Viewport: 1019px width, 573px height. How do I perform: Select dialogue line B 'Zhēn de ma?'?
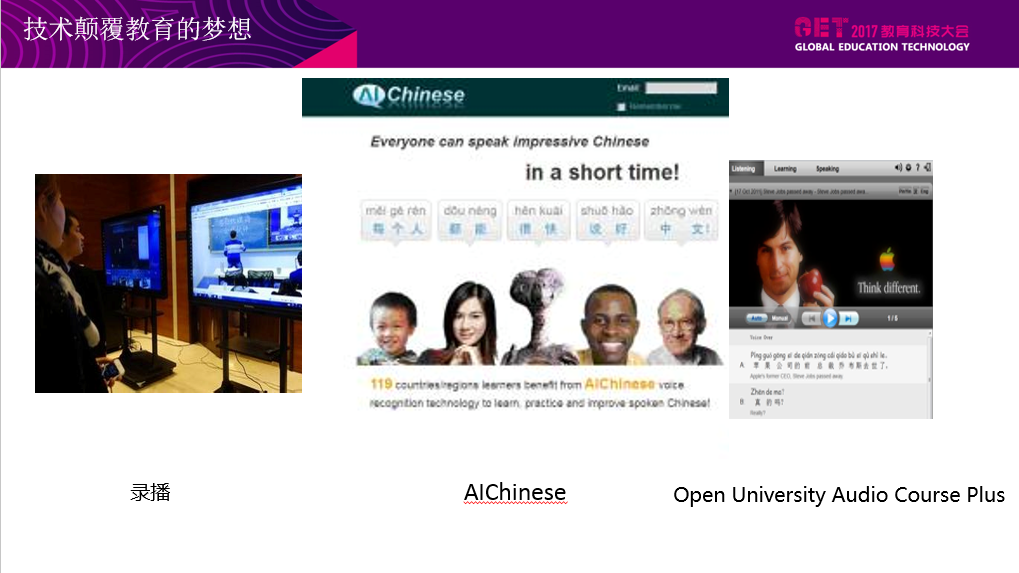pyautogui.click(x=829, y=401)
